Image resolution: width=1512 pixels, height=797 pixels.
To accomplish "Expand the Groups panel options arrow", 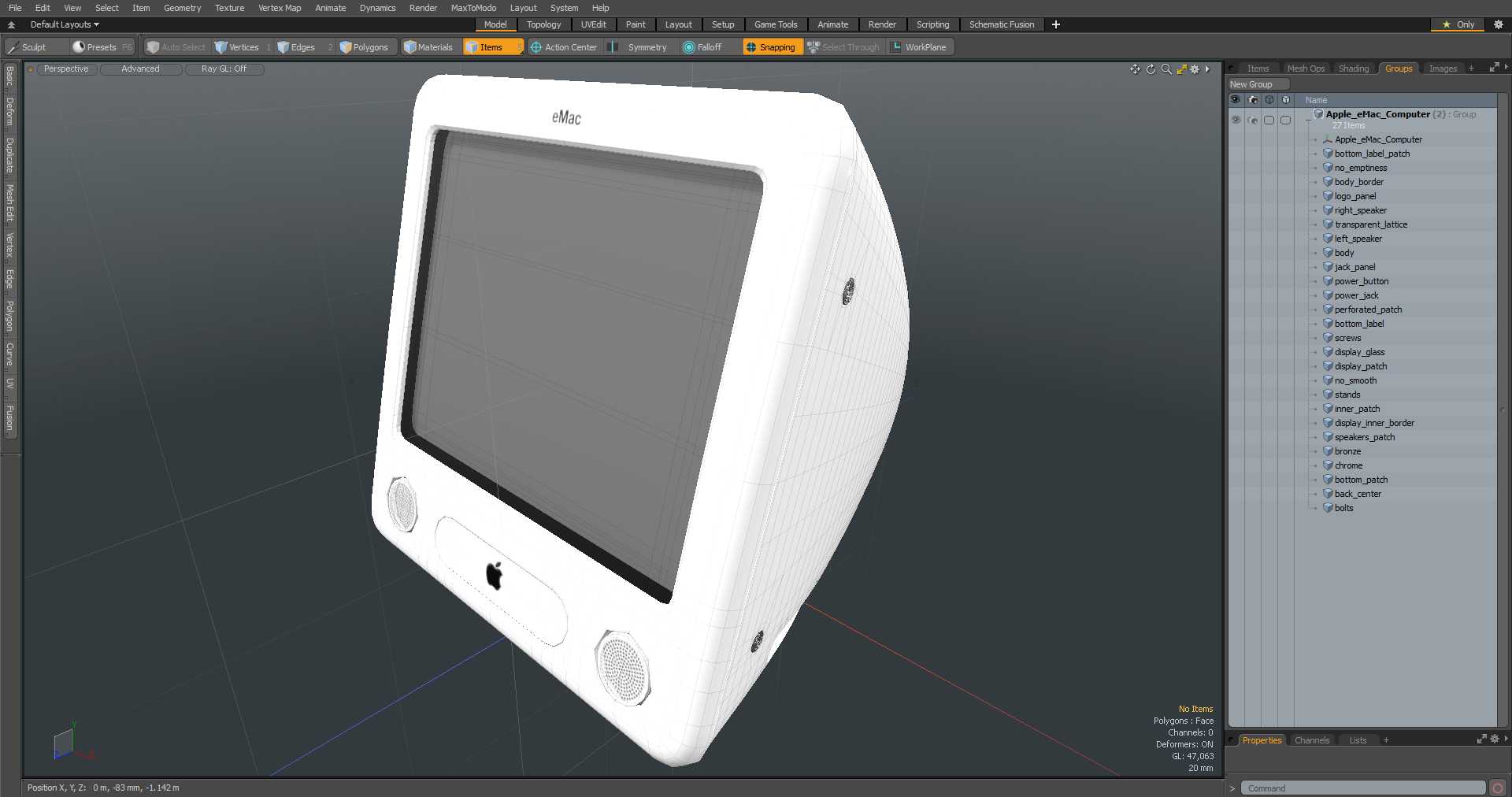I will [x=1506, y=68].
